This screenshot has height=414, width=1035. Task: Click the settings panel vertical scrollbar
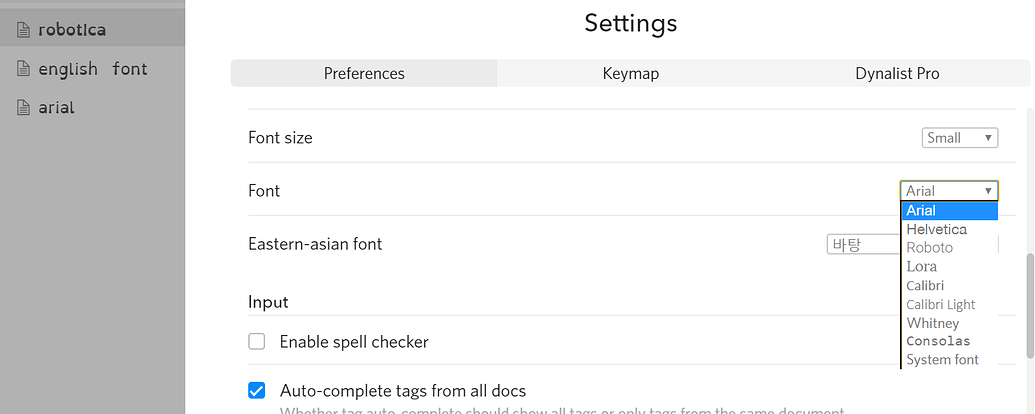pos(1030,306)
